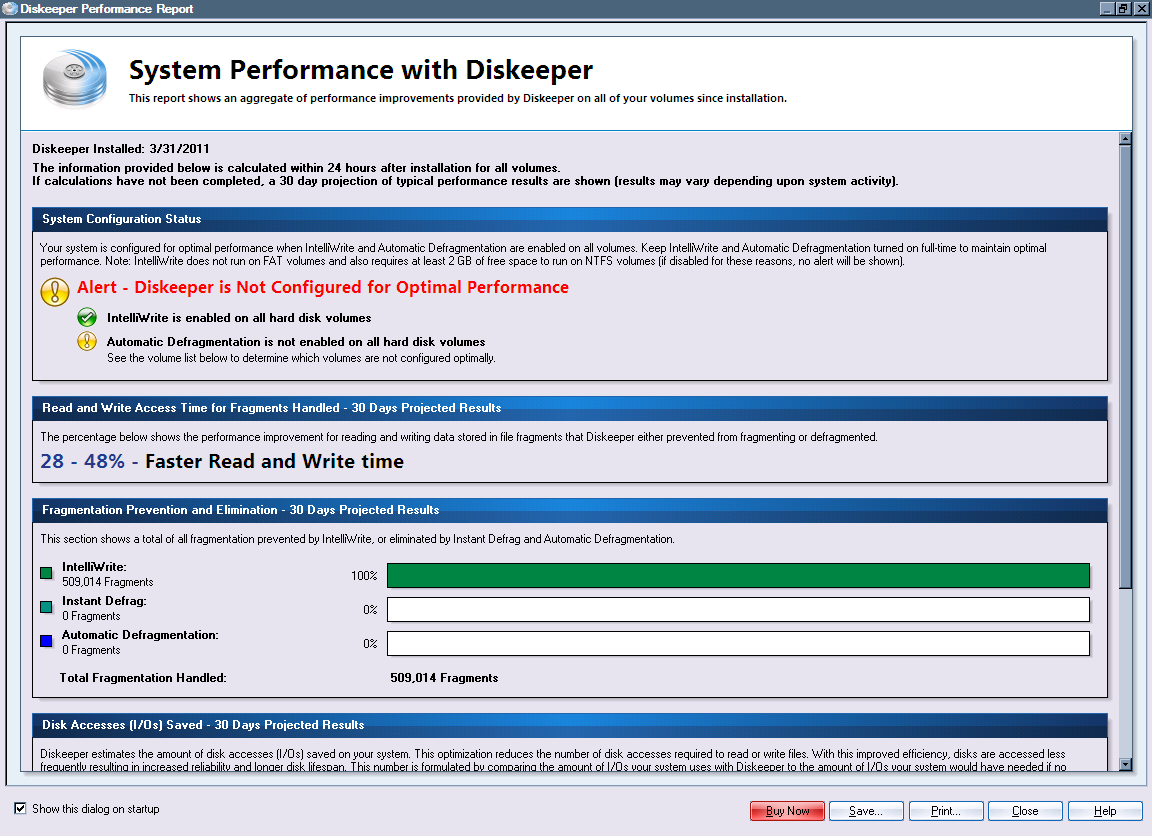Viewport: 1152px width, 836px height.
Task: Click the vertical scrollbar thumb
Action: [1125, 365]
